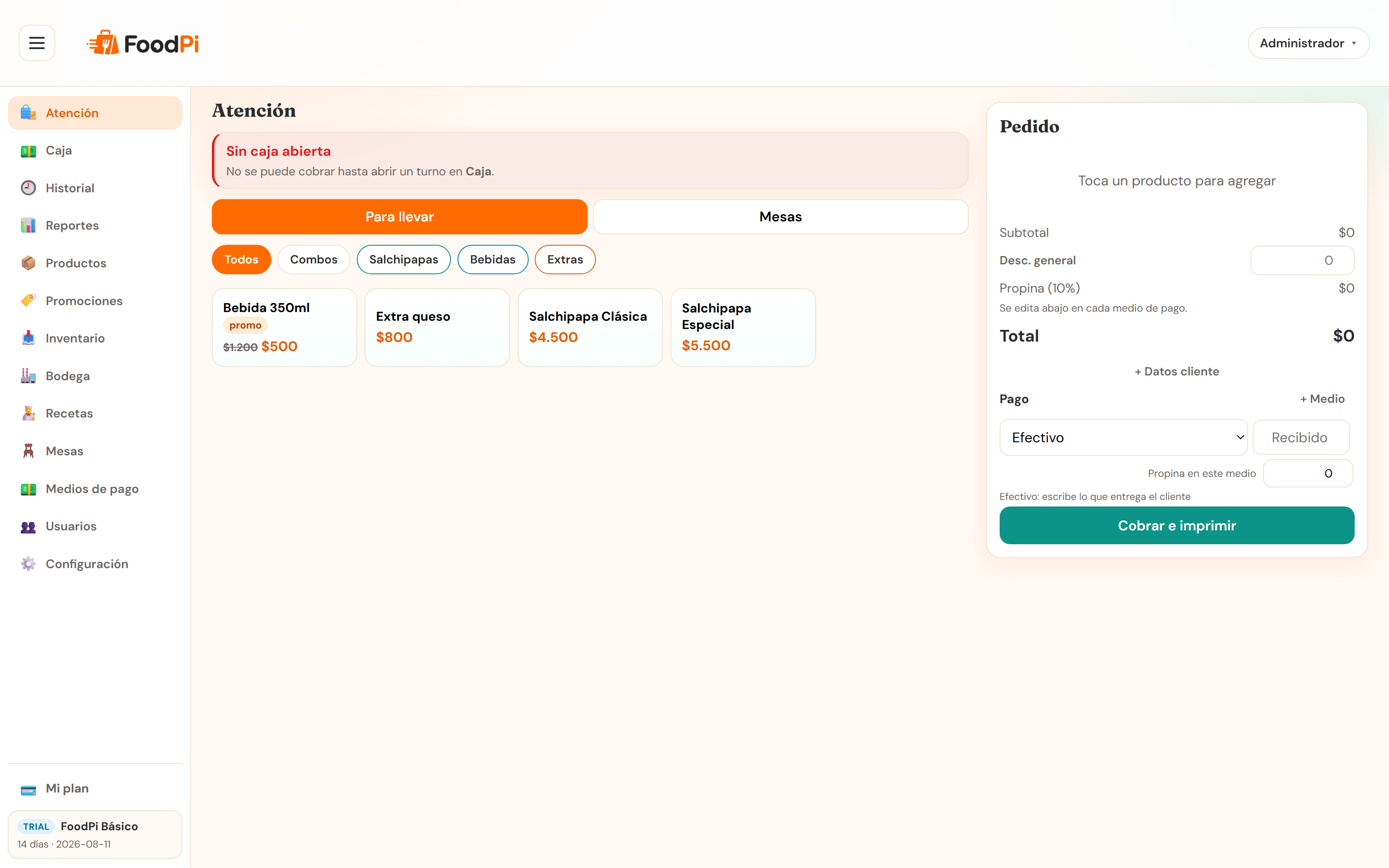Open the Reportes section

[x=72, y=226]
